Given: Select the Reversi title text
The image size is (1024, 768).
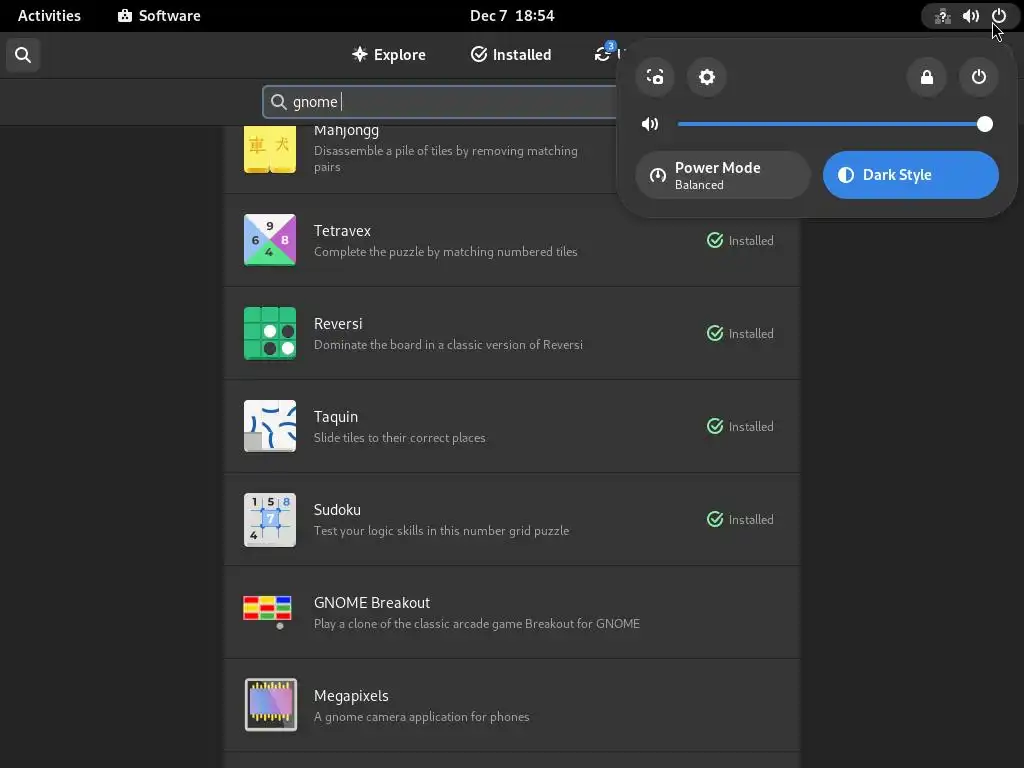Looking at the screenshot, I should click(338, 324).
